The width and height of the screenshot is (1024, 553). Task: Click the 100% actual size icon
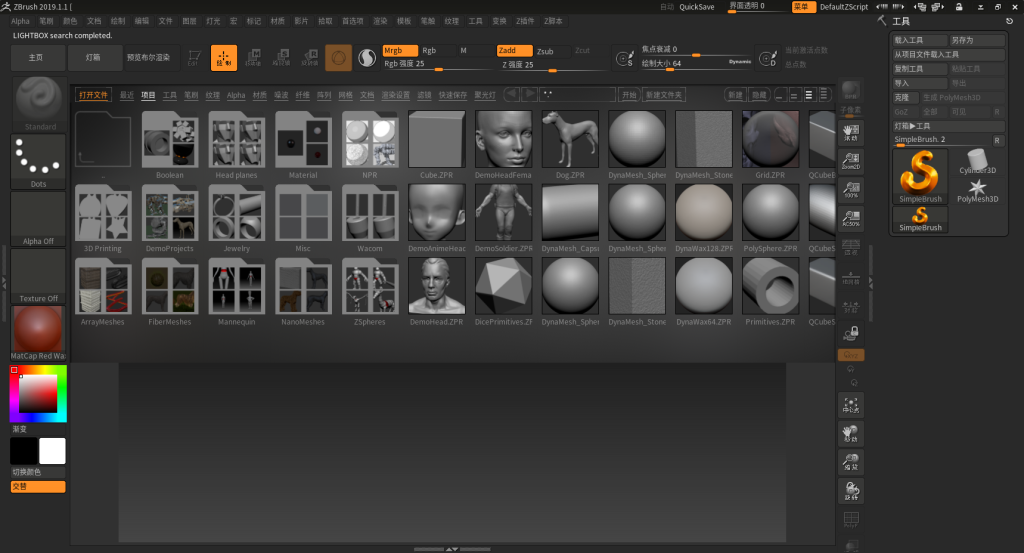[x=851, y=190]
